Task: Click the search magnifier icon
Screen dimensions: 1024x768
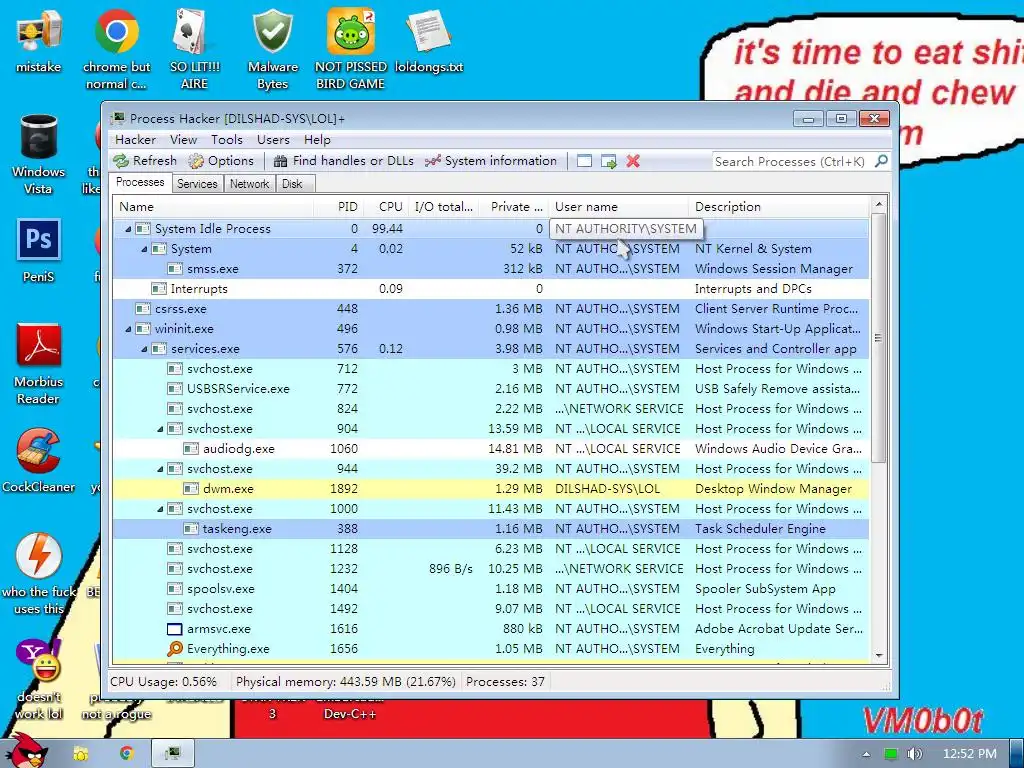Action: tap(881, 161)
